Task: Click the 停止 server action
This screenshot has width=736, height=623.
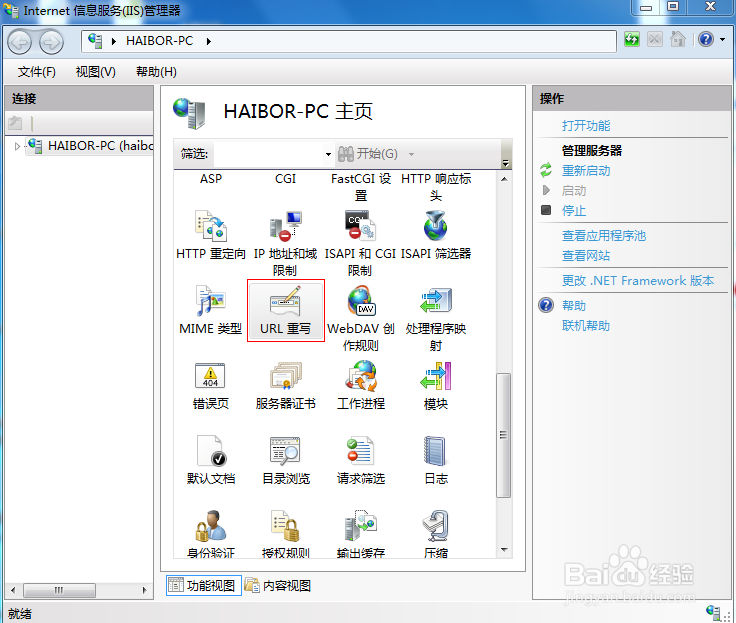Action: [574, 211]
